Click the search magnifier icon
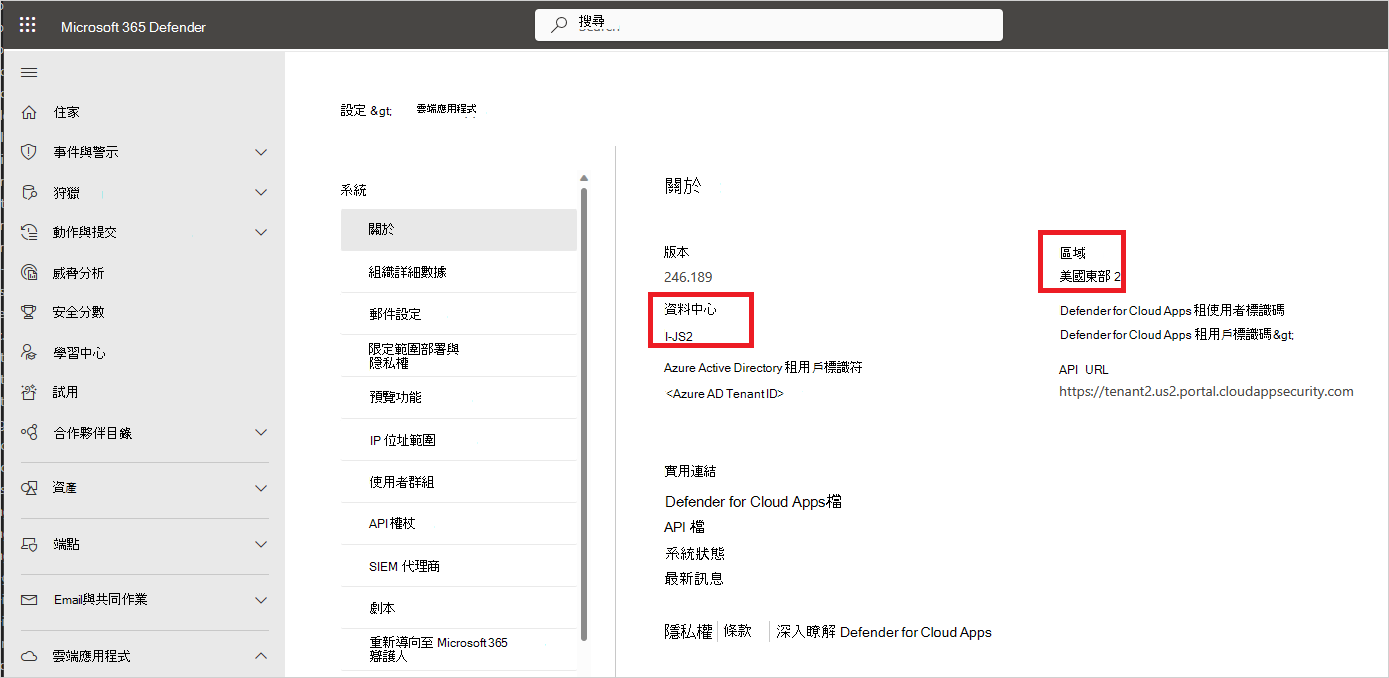Screen dimensions: 1389x678 coord(558,24)
